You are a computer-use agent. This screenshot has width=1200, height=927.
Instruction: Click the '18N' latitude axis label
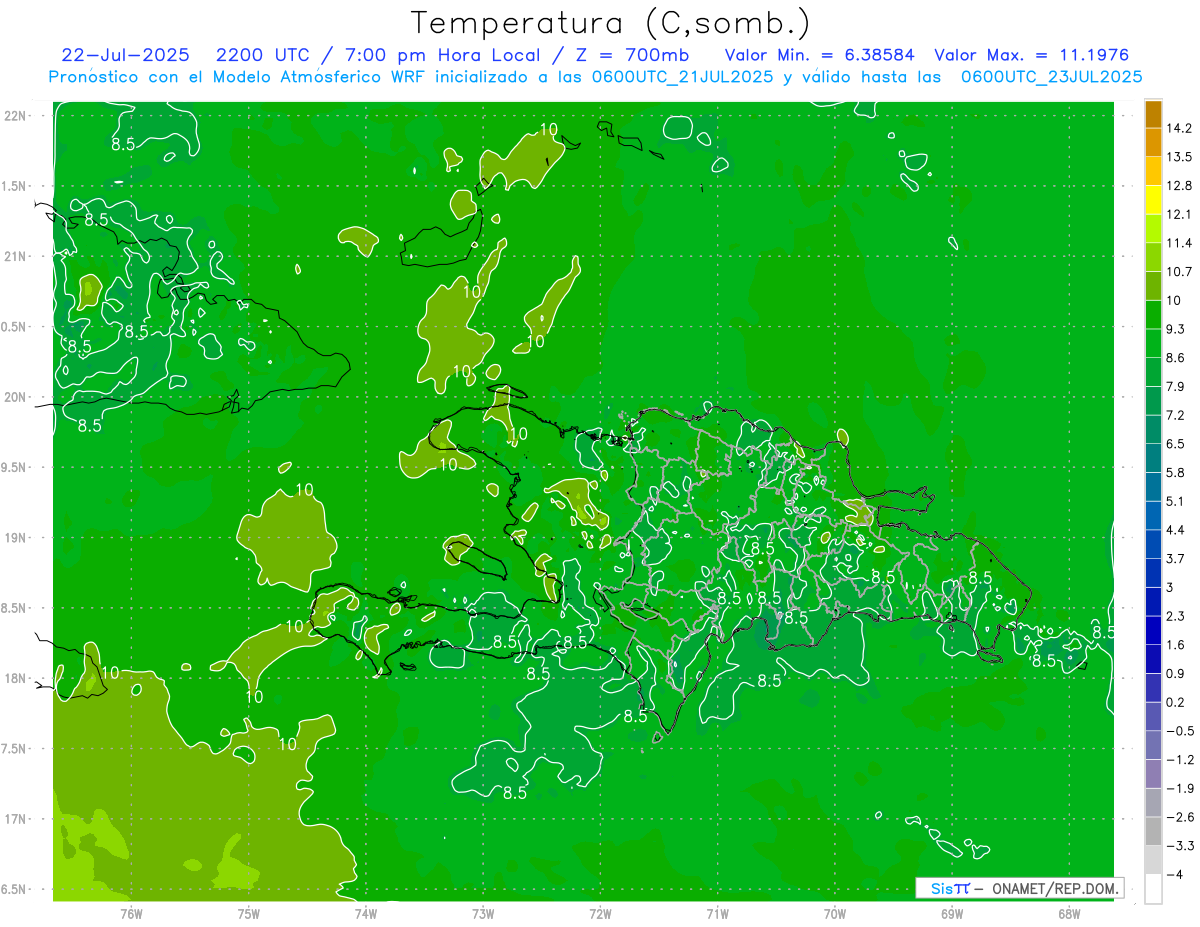point(15,678)
